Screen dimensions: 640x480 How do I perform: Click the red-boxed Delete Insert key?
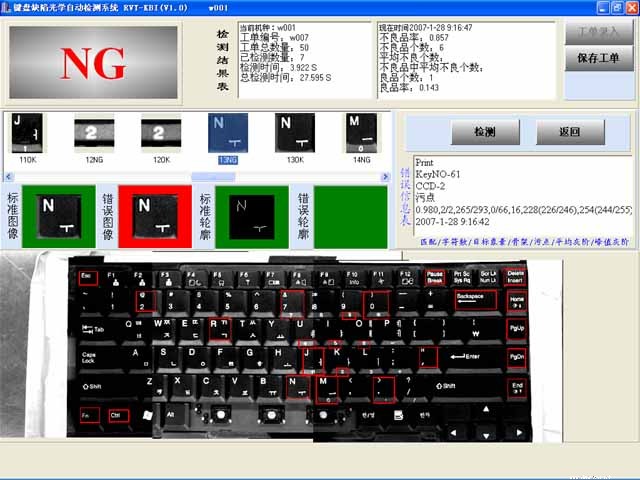(515, 277)
